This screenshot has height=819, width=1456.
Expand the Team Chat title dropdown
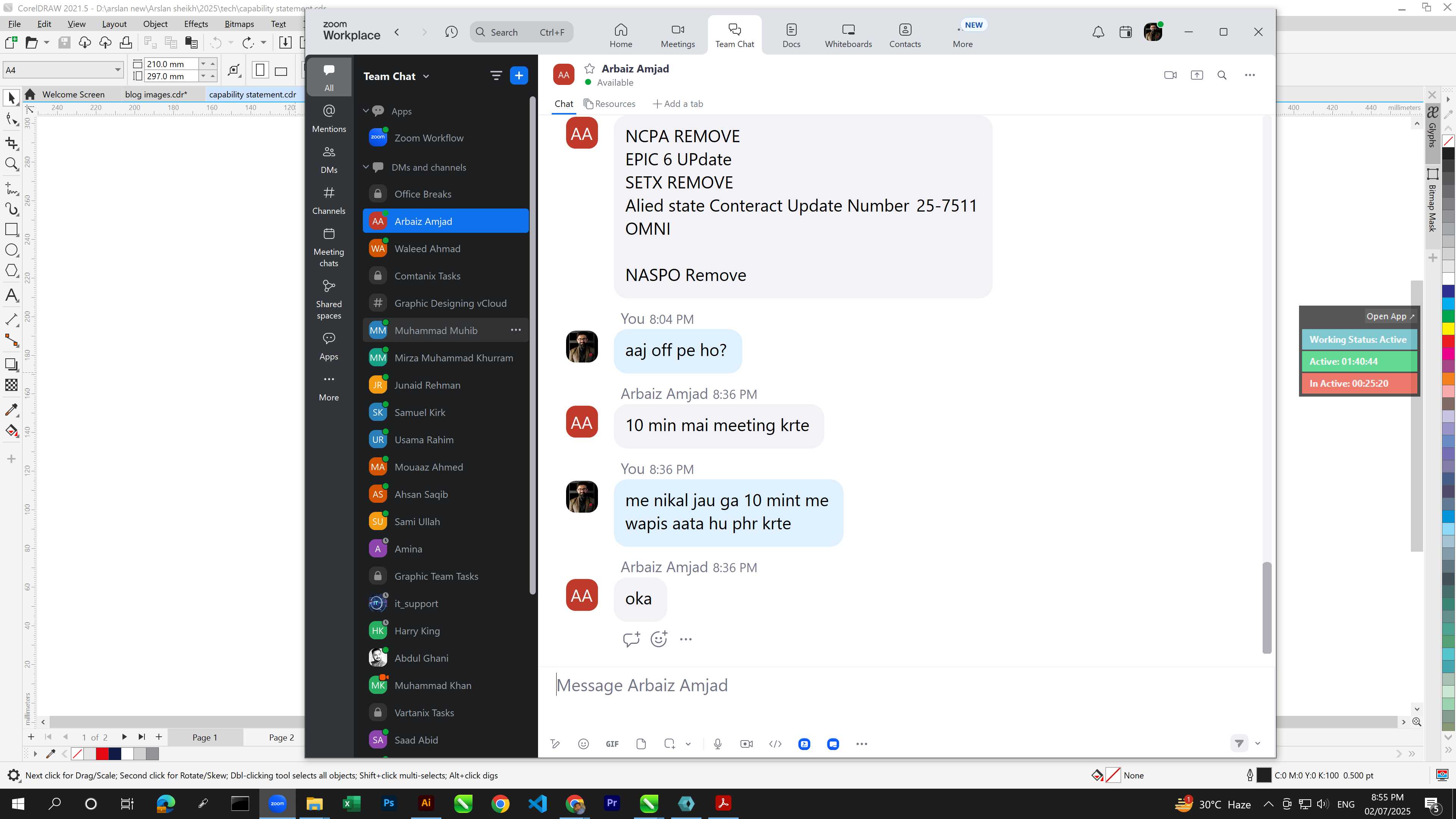click(x=426, y=76)
